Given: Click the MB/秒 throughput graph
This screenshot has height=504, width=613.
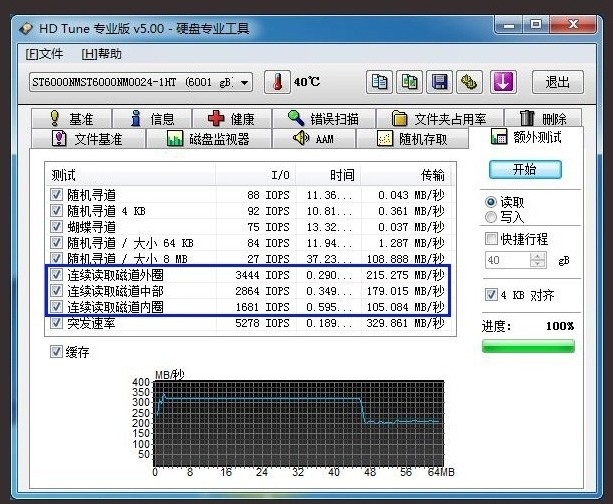Looking at the screenshot, I should pyautogui.click(x=299, y=423).
